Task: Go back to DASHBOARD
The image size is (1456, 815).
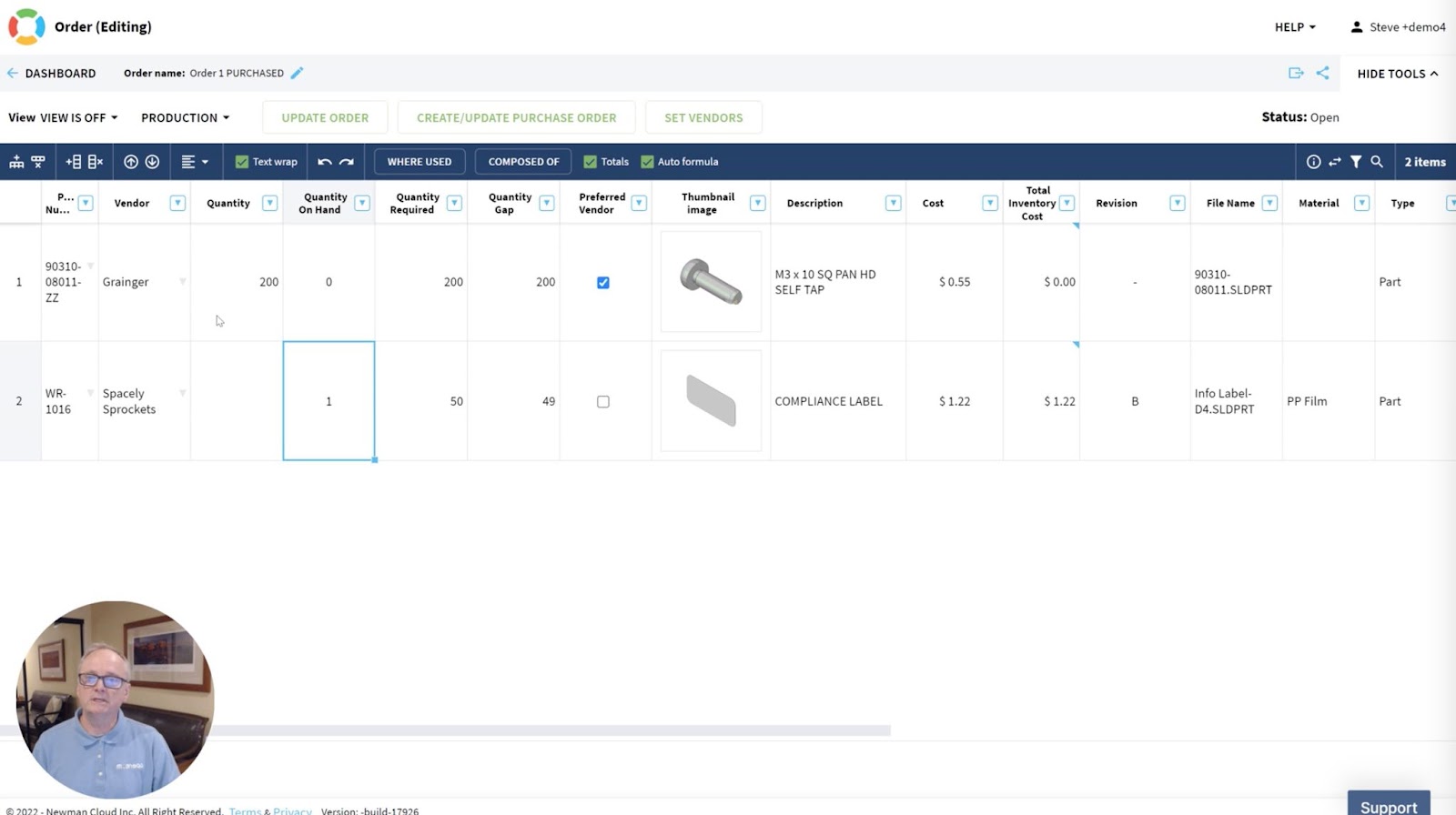Action: coord(60,74)
